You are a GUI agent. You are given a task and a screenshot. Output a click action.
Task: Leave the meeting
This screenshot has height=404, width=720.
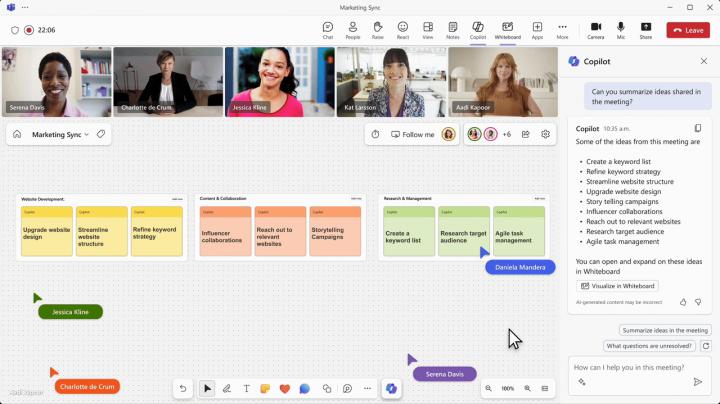pyautogui.click(x=688, y=30)
